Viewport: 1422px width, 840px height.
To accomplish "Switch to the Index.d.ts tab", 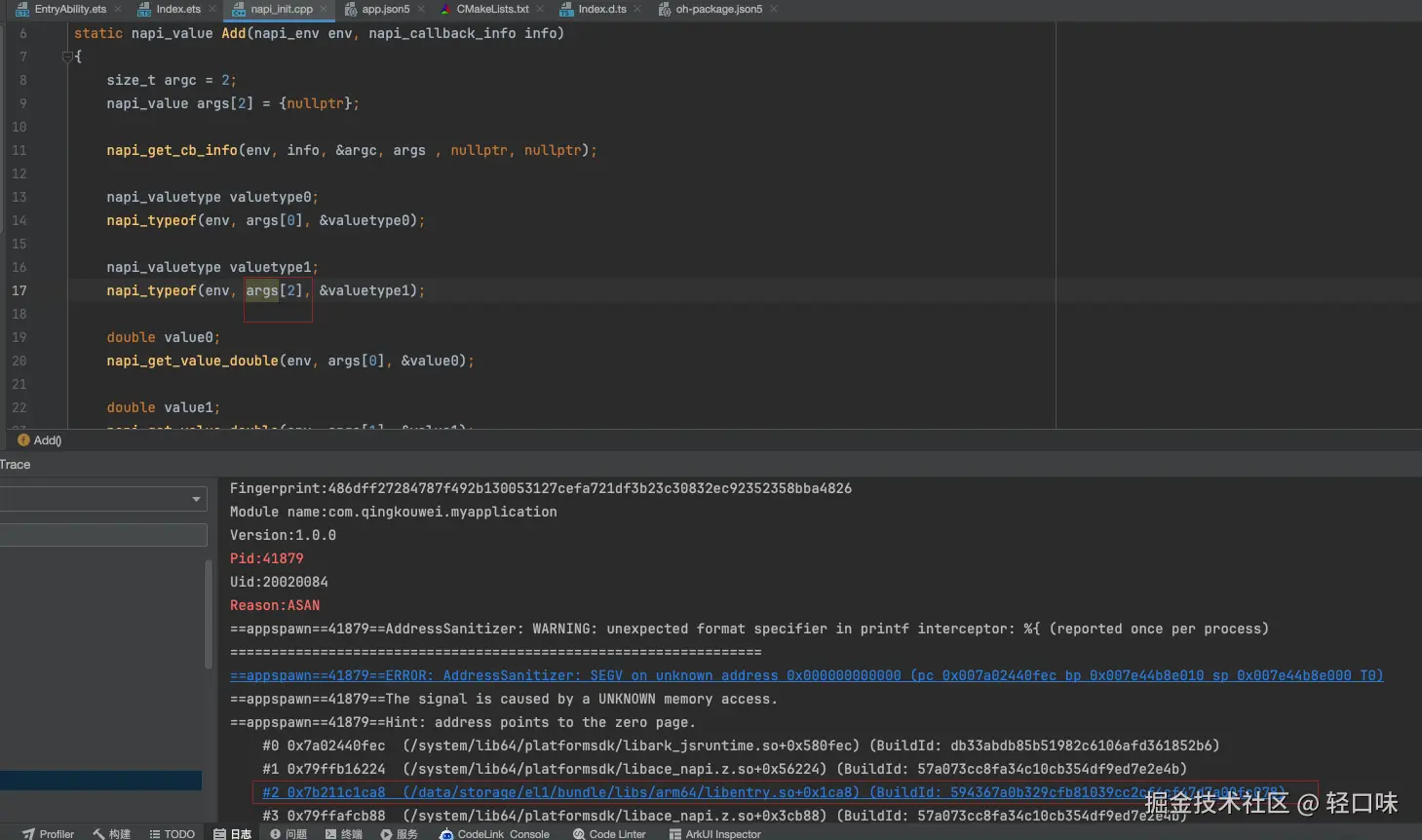I will click(x=601, y=9).
